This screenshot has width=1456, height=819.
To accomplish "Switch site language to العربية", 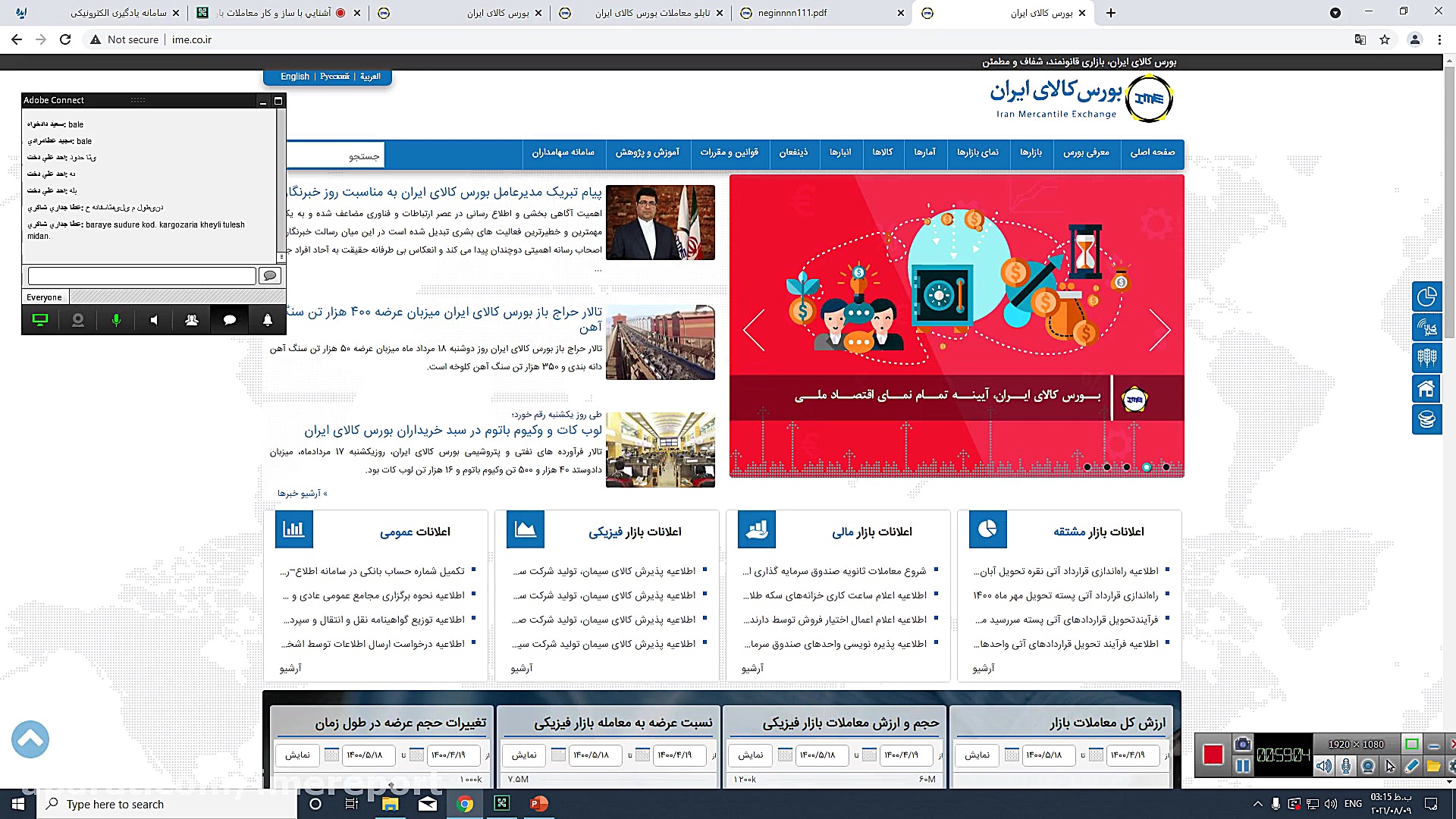I will tap(370, 77).
